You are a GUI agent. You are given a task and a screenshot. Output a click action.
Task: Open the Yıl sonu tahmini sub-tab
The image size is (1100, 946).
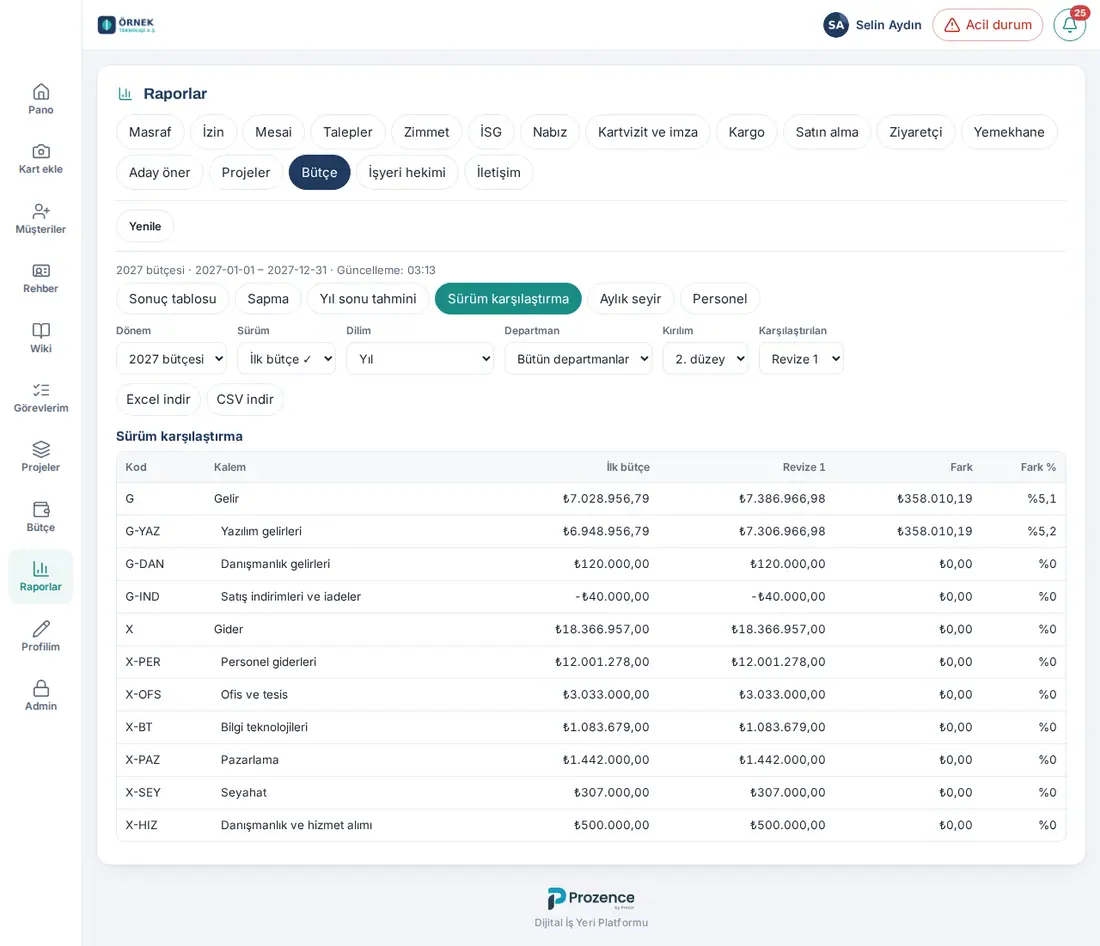[368, 299]
